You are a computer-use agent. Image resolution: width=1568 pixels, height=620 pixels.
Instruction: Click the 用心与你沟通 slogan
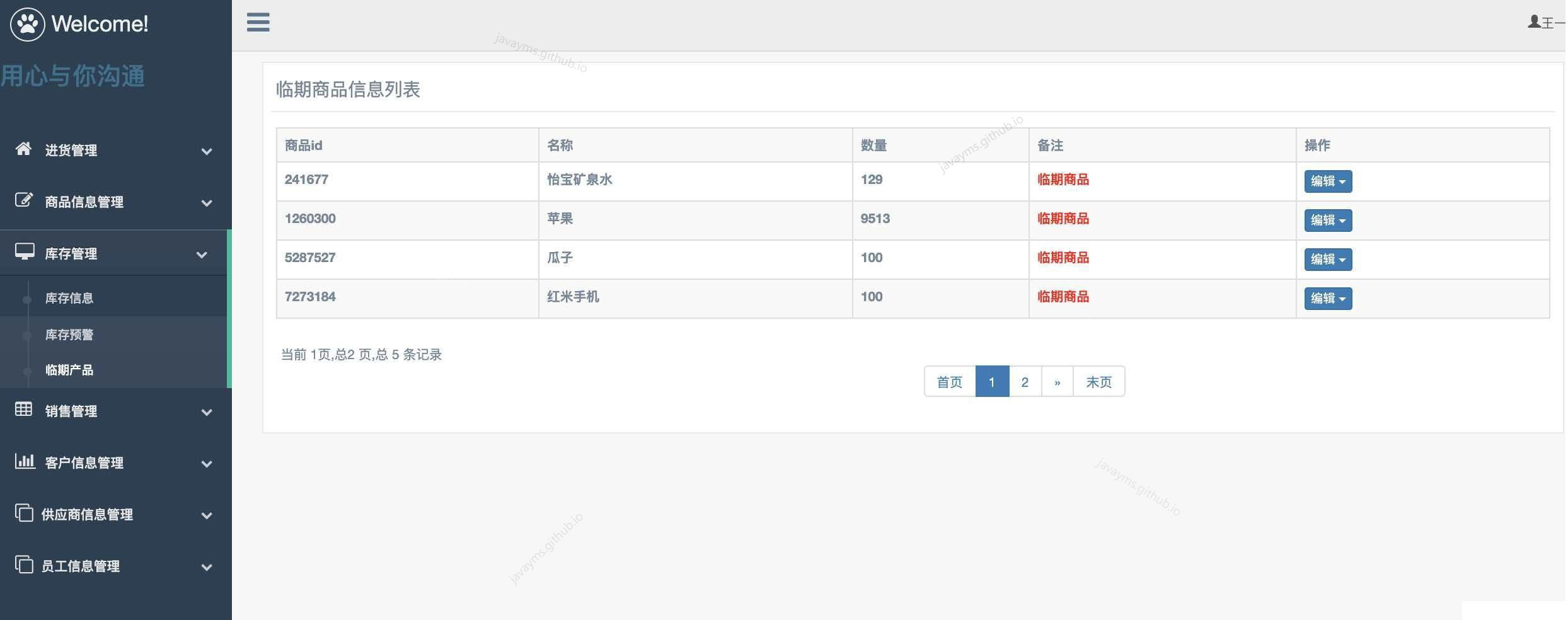click(72, 76)
